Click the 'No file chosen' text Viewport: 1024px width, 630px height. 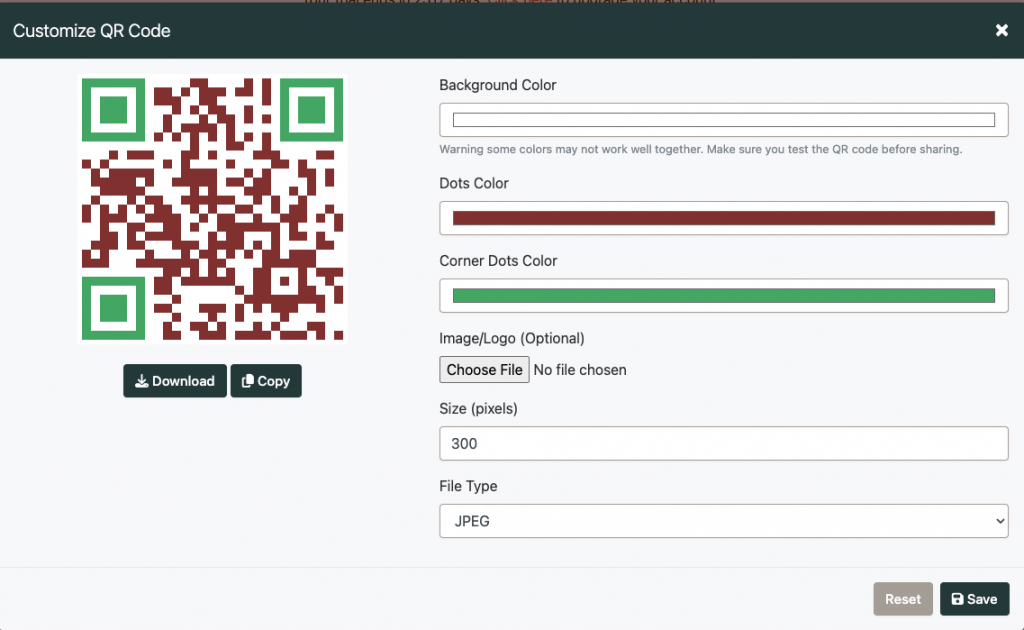pos(580,370)
